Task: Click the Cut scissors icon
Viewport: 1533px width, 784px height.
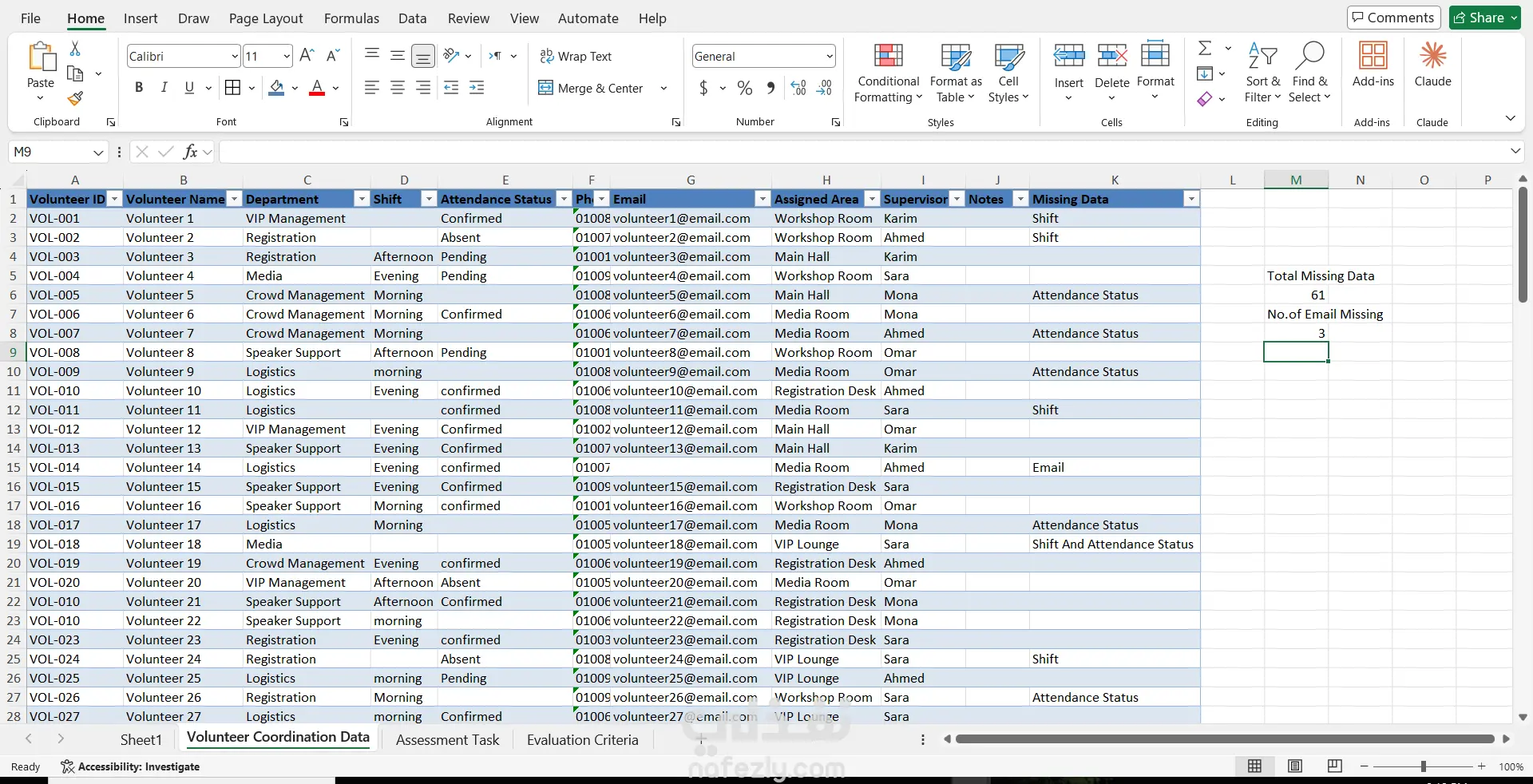Action: coord(75,49)
